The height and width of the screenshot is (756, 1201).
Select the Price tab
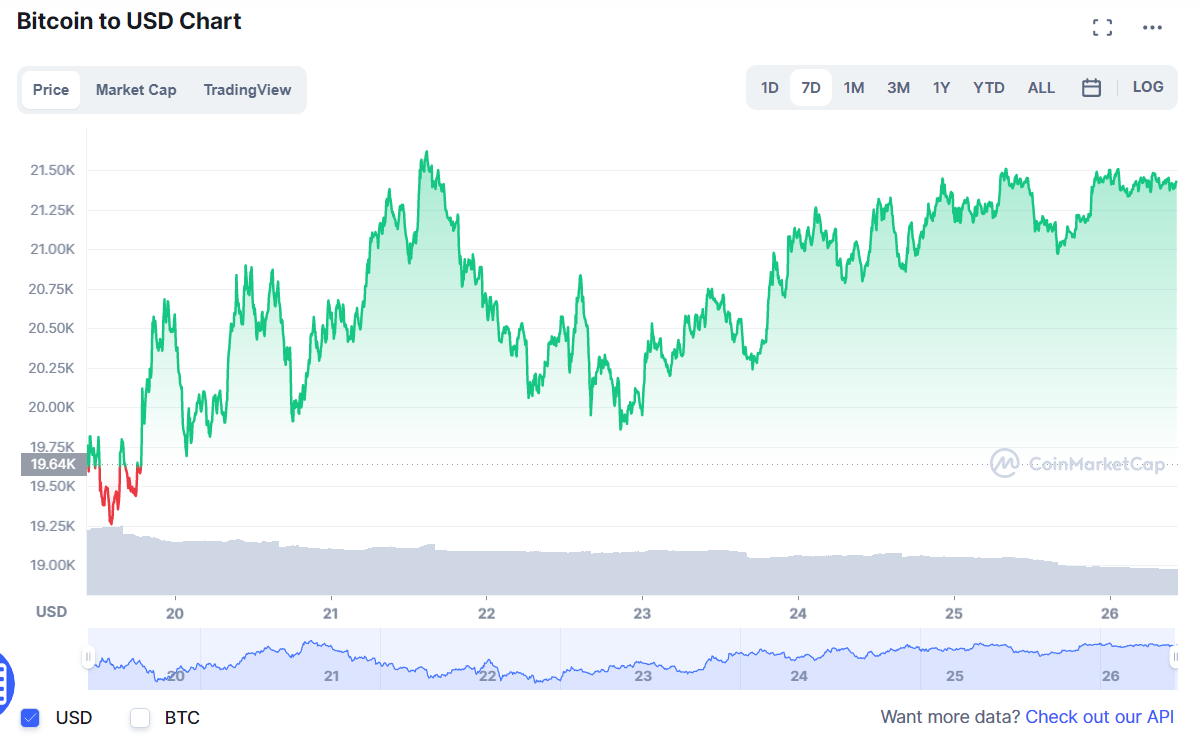51,89
